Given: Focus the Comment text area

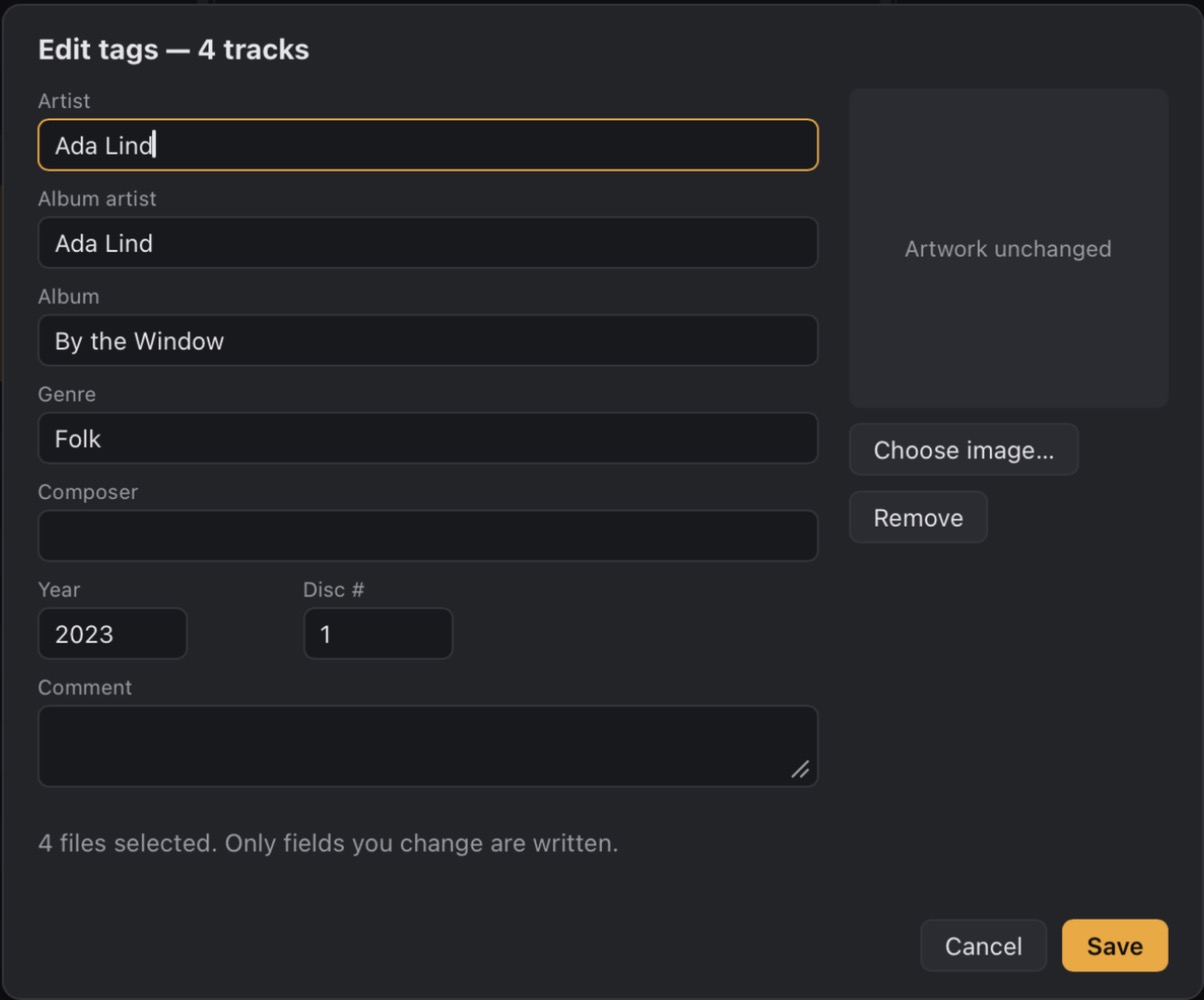Looking at the screenshot, I should point(428,746).
